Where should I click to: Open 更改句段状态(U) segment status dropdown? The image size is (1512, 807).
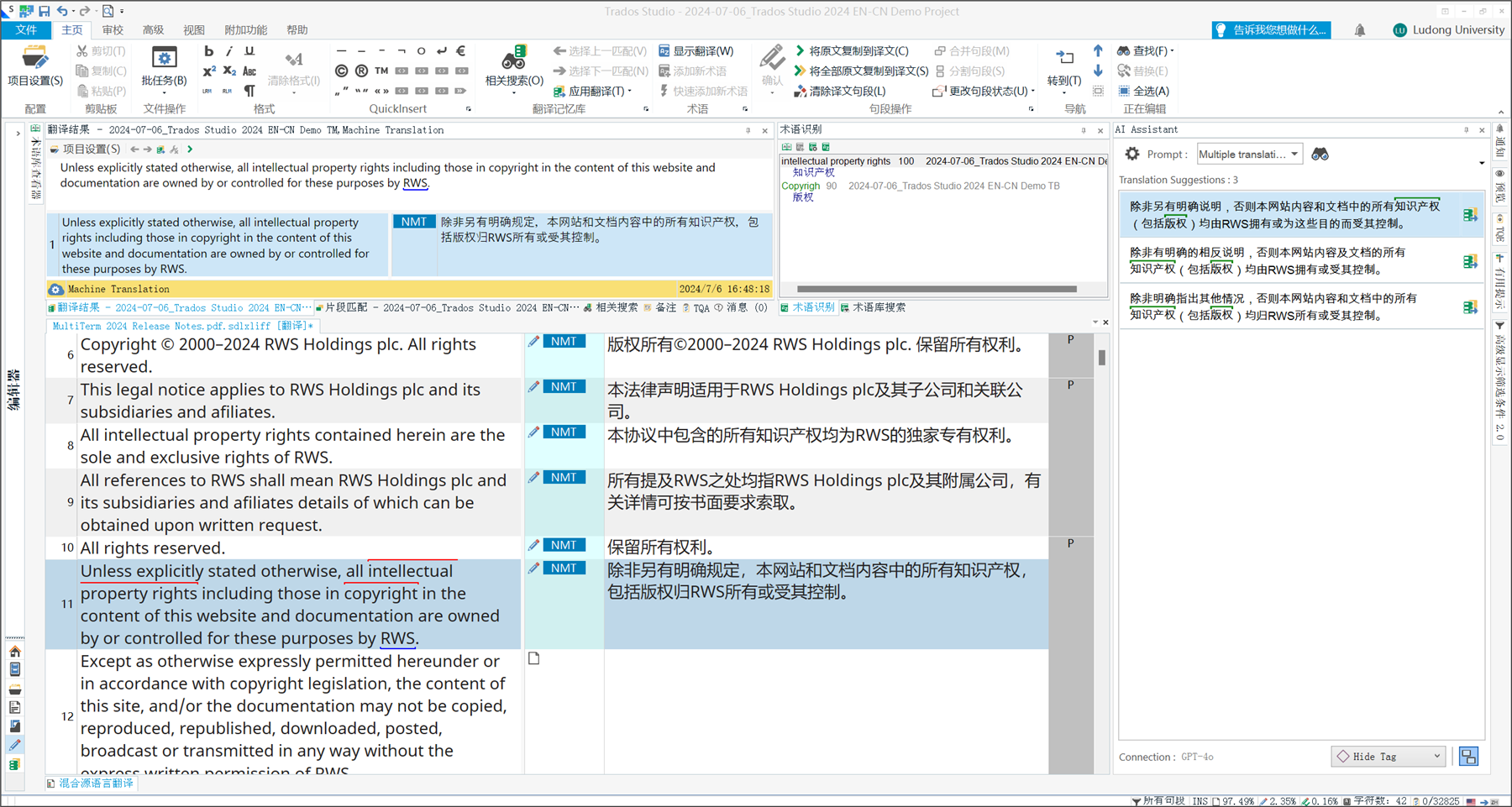point(984,91)
